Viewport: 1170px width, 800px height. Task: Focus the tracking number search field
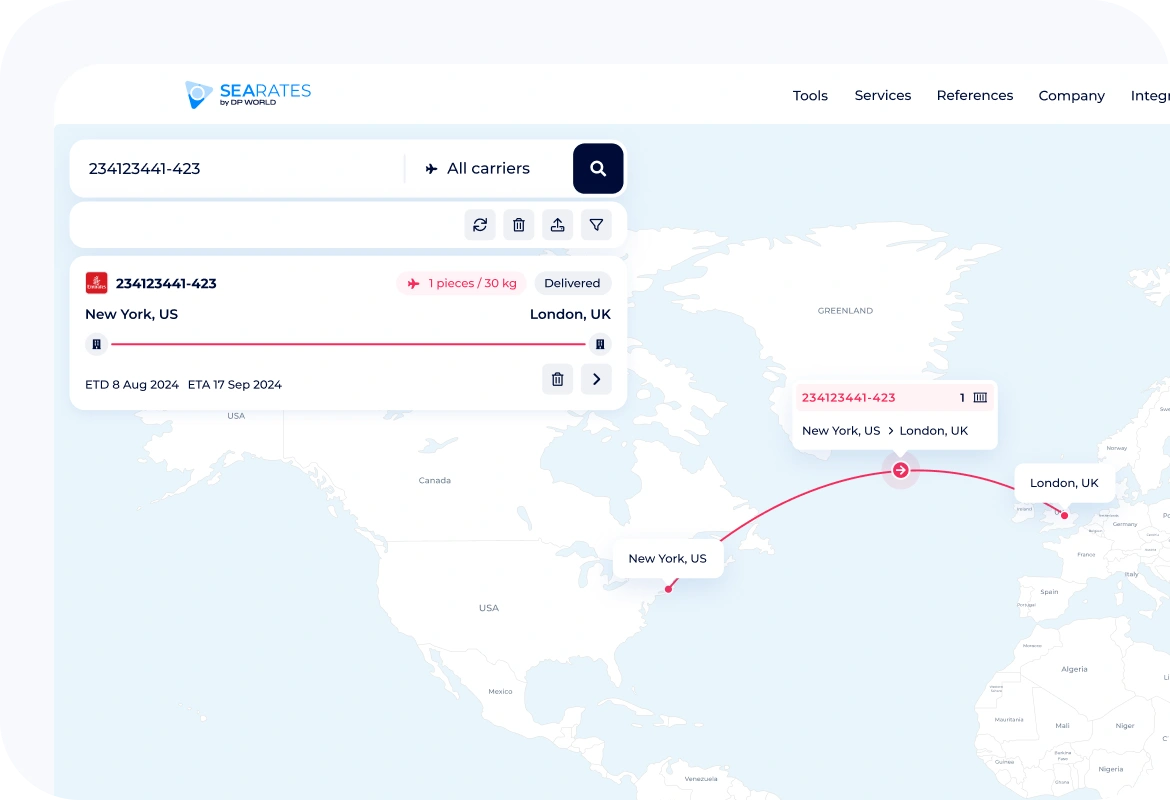click(239, 169)
